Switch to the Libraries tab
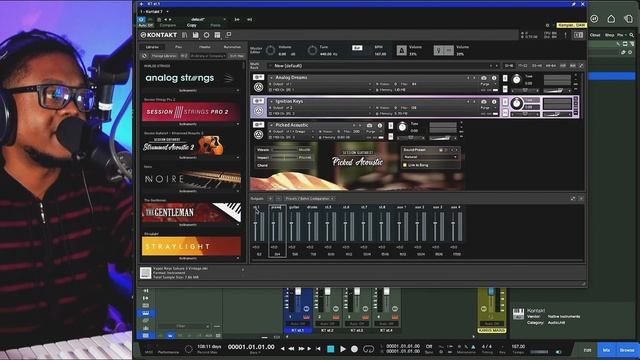 pyautogui.click(x=153, y=47)
